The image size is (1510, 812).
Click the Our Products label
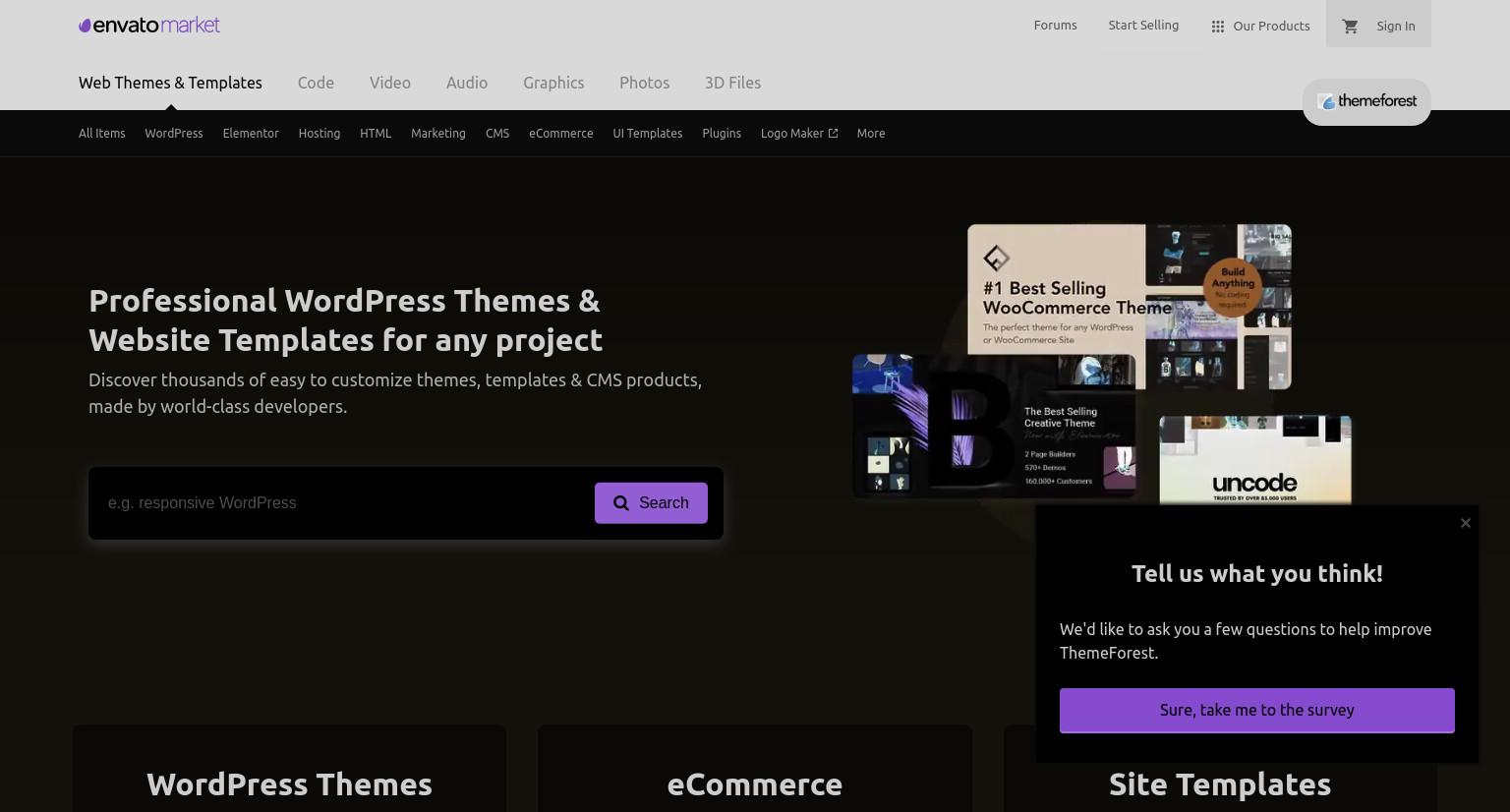tap(1271, 27)
